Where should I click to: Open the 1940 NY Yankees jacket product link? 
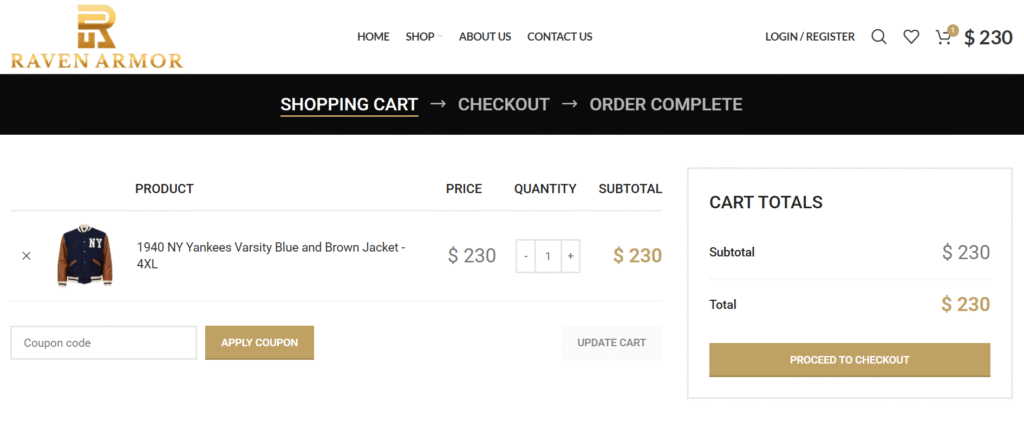pos(271,256)
